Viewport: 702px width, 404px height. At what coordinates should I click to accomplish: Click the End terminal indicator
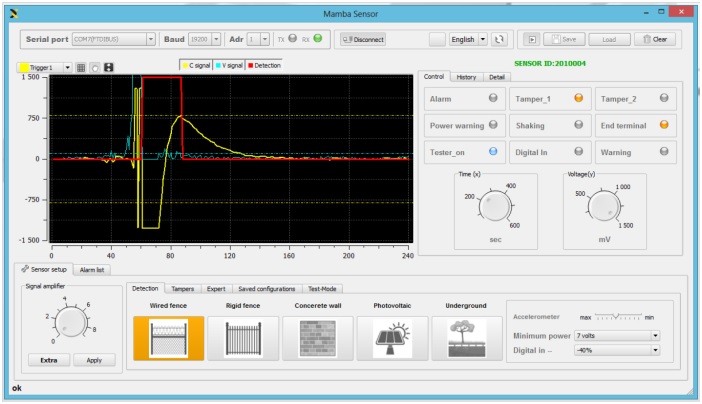tap(664, 125)
